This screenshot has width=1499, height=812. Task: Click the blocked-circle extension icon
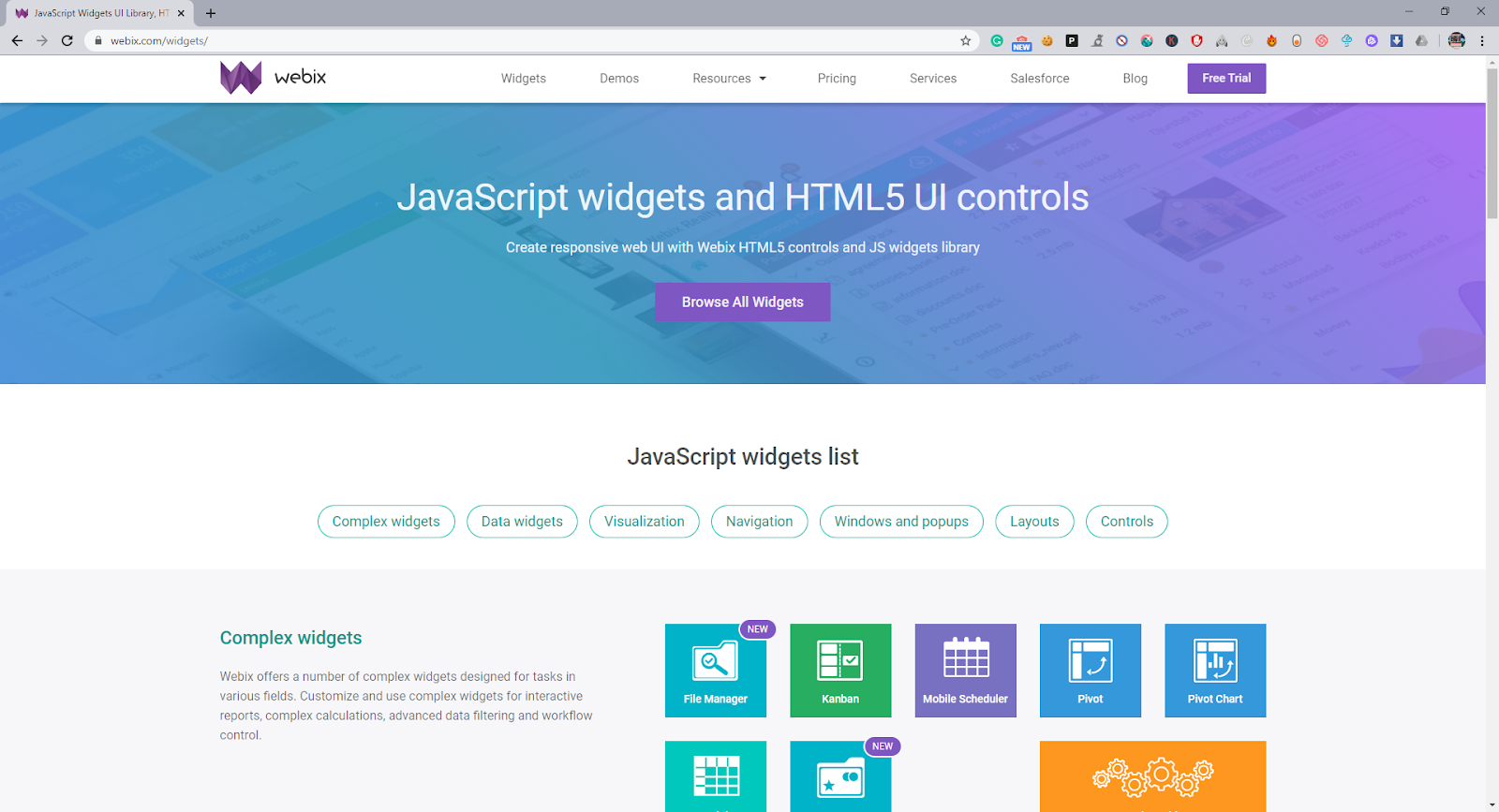(x=1121, y=40)
